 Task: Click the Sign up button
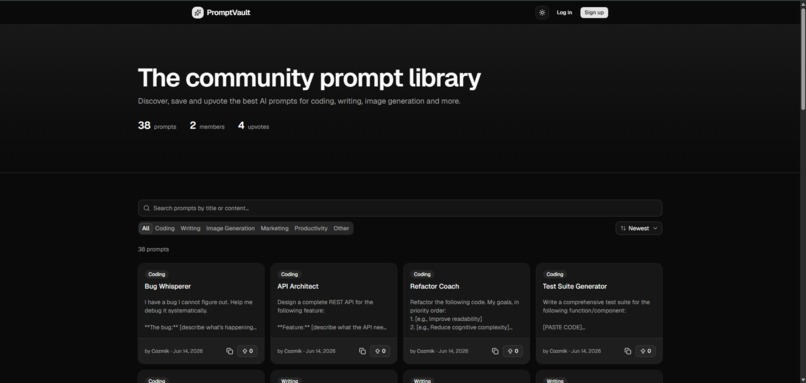pyautogui.click(x=594, y=13)
